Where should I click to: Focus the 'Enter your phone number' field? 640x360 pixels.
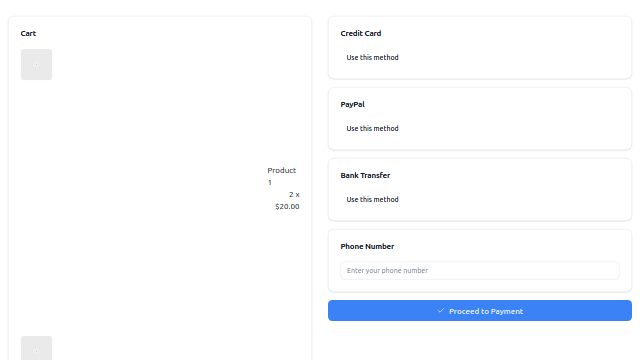coord(480,271)
